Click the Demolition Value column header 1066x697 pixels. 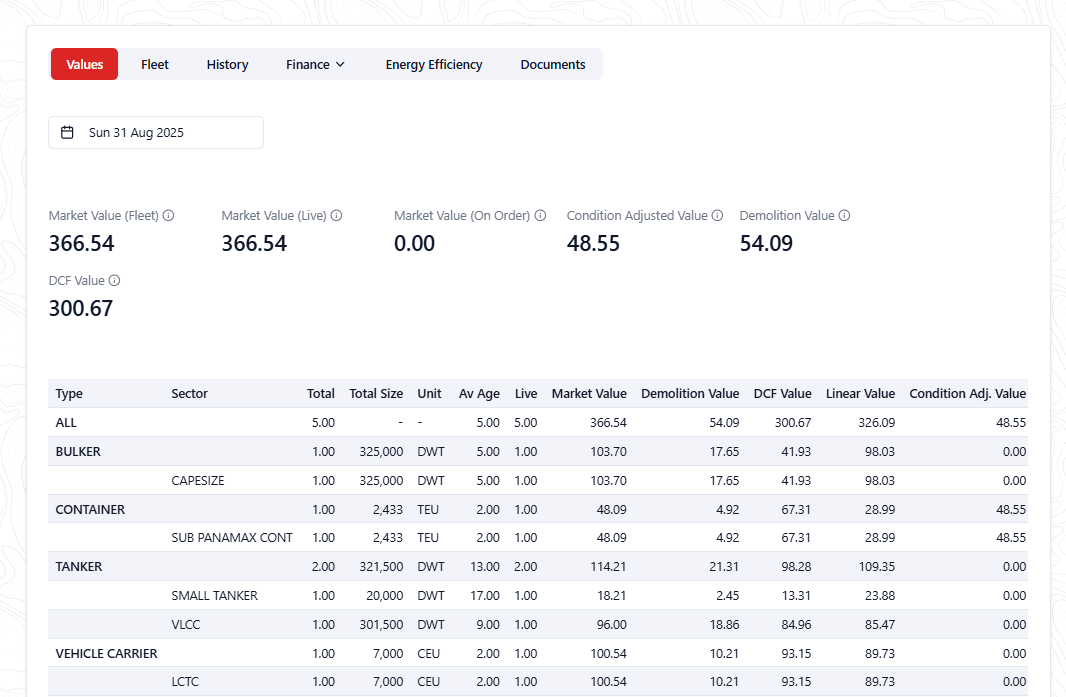point(690,394)
